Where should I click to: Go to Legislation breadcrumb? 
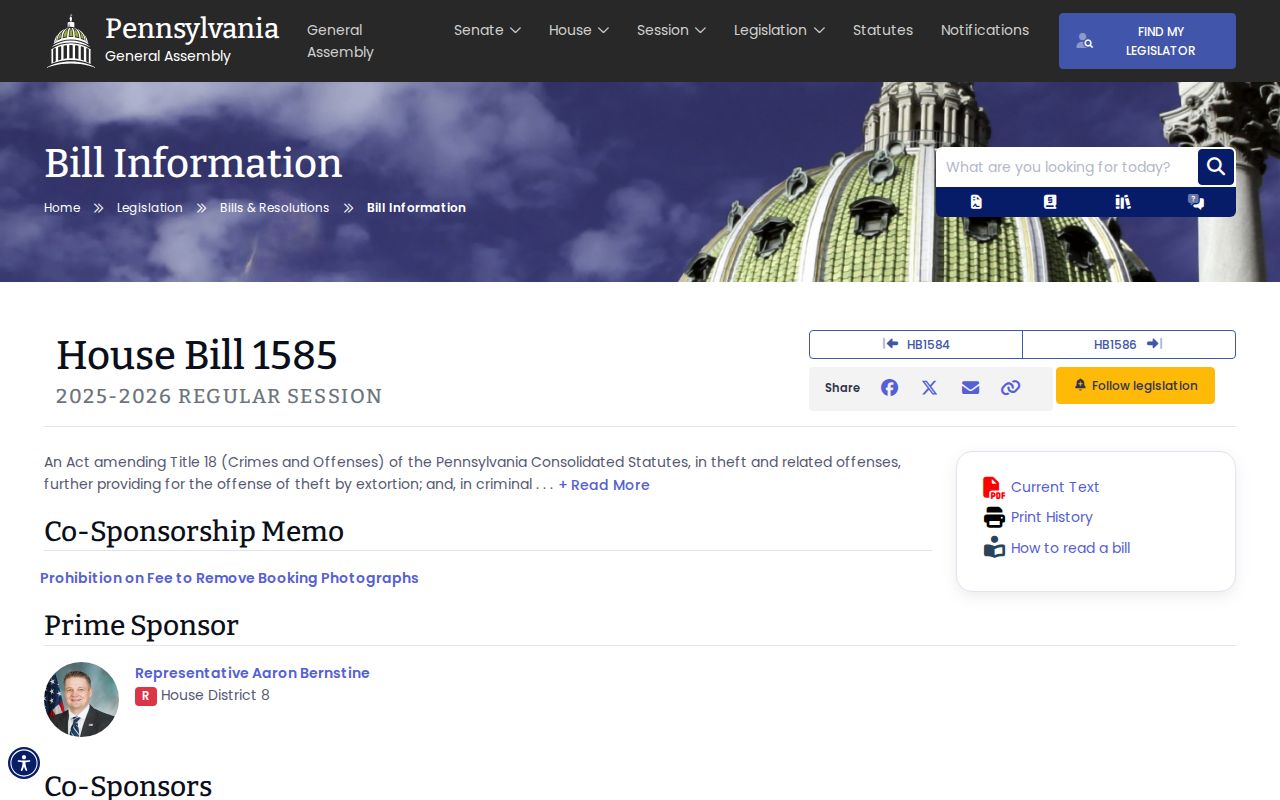(x=150, y=208)
